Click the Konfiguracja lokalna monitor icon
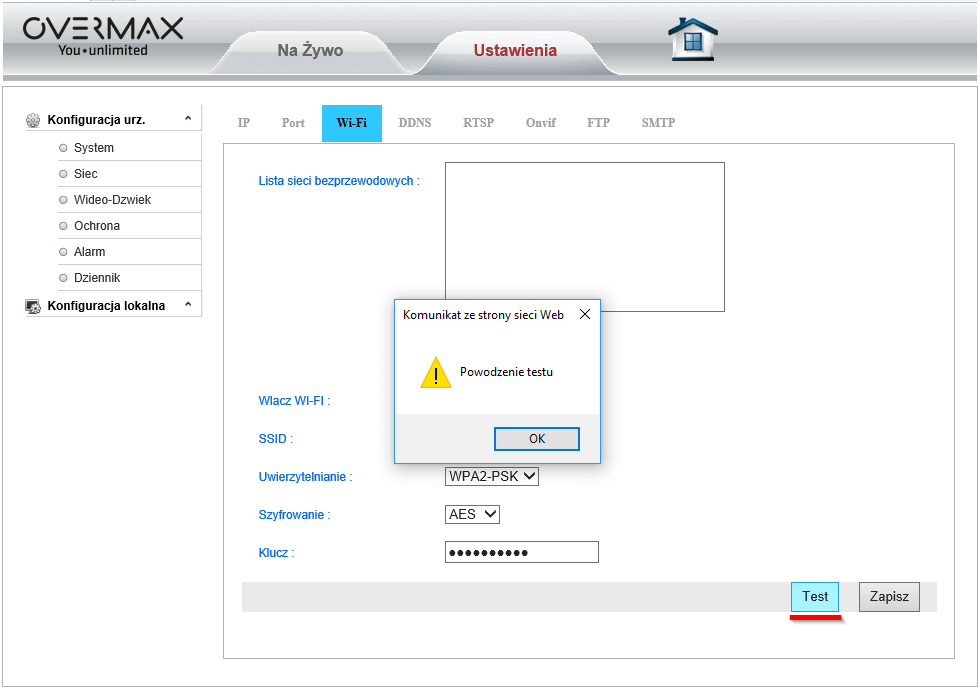 coord(33,306)
